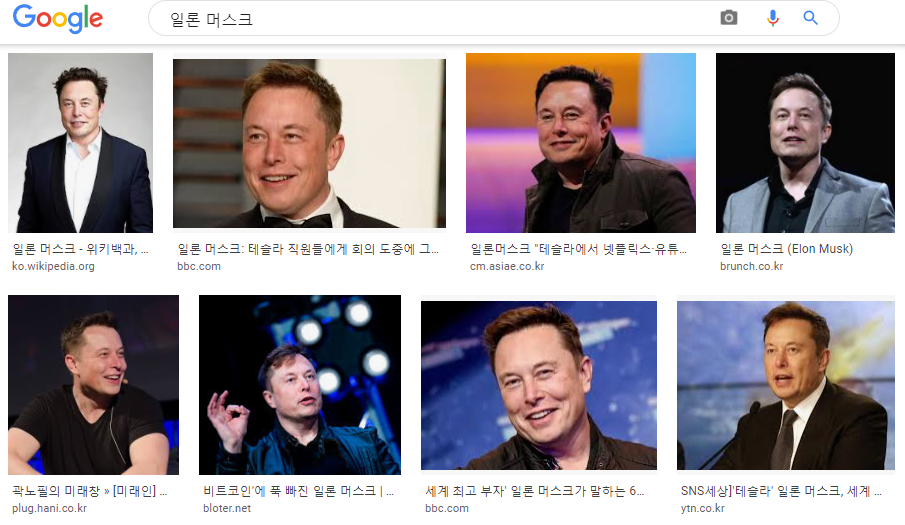Open the brunch.co.kr gray blazer thumbnail
The width and height of the screenshot is (905, 525).
click(805, 142)
